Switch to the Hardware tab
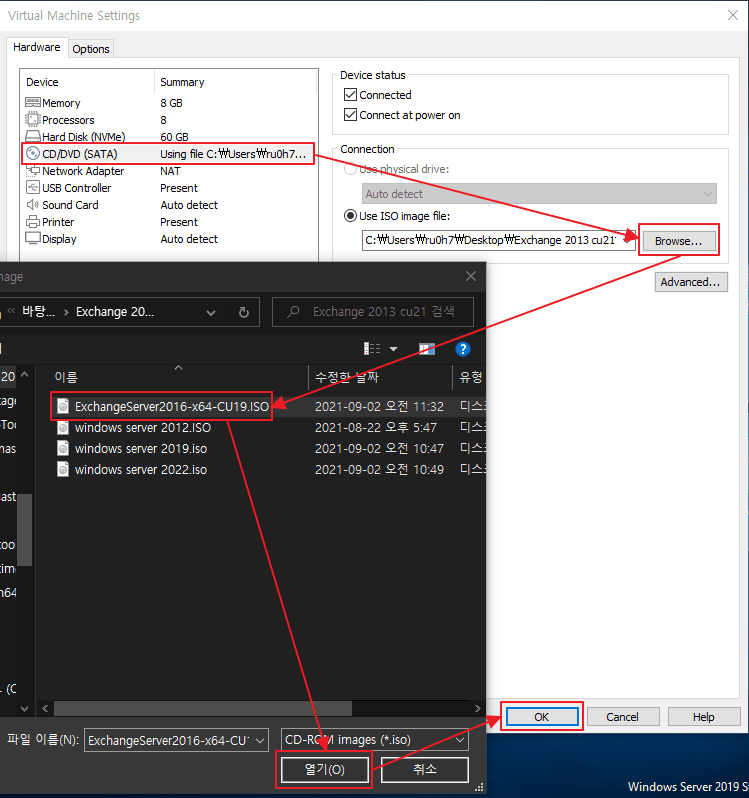749x798 pixels. [37, 47]
